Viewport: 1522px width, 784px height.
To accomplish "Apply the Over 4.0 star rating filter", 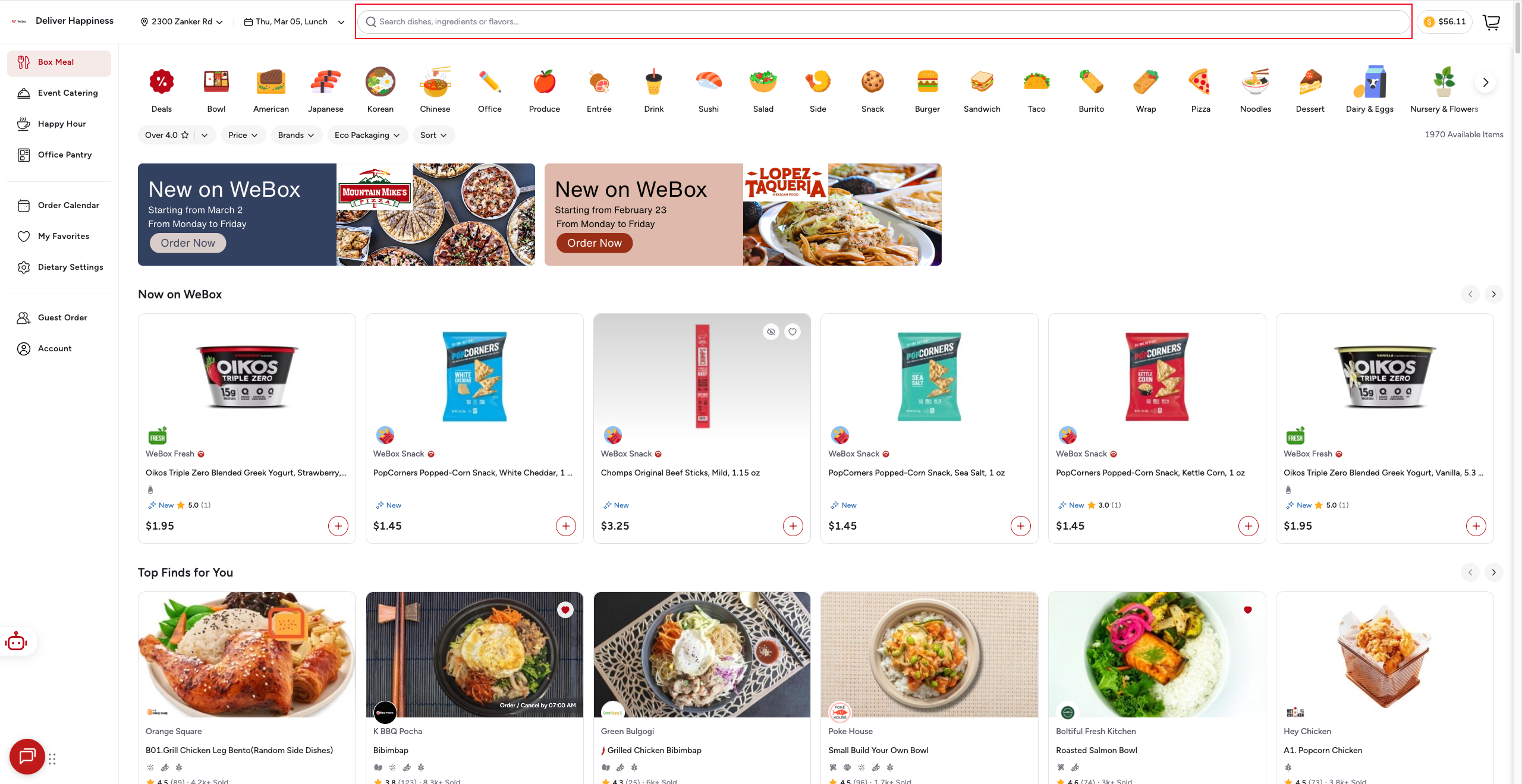I will coord(167,135).
